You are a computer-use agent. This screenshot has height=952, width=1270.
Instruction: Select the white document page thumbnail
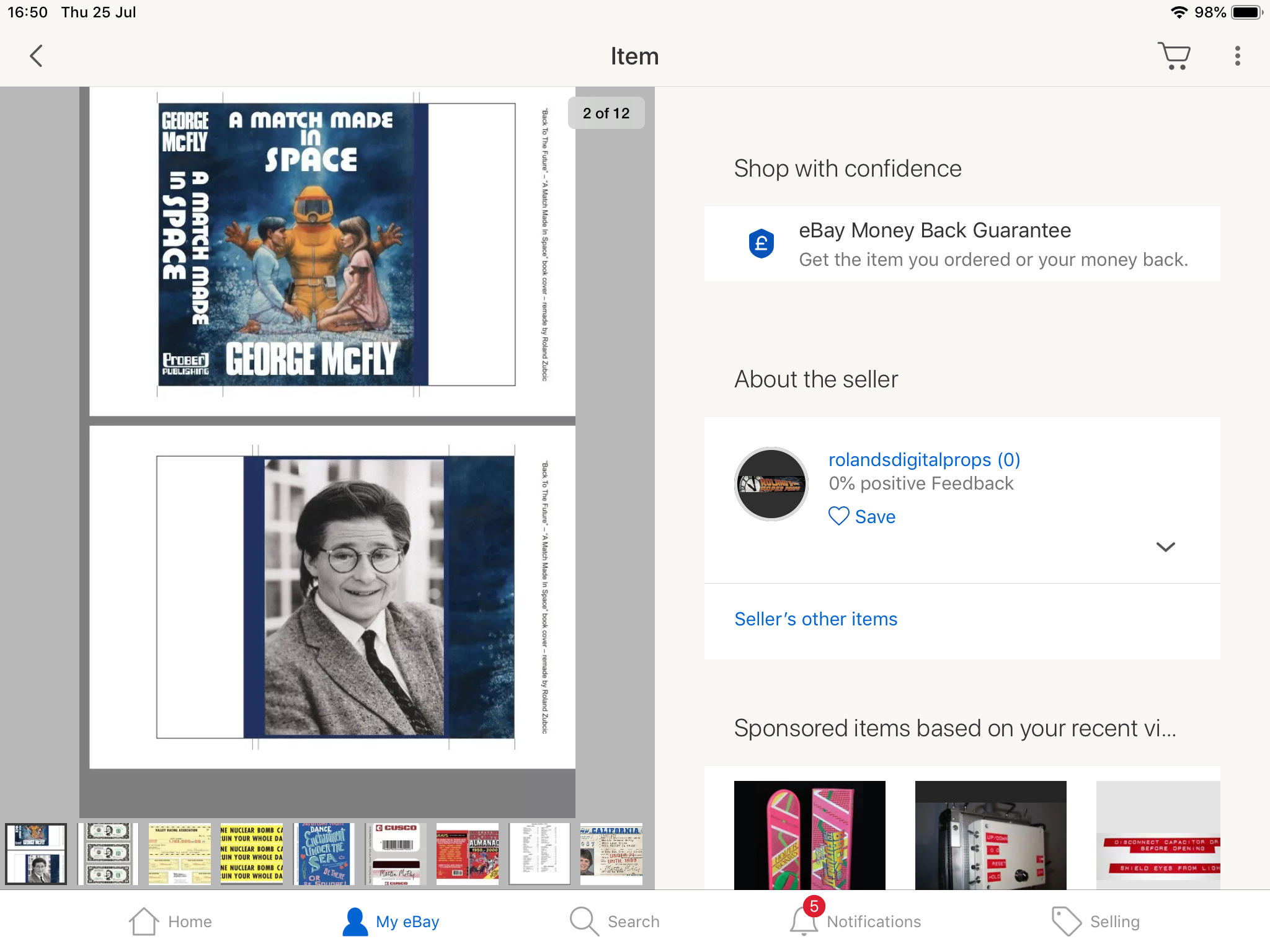pos(540,853)
